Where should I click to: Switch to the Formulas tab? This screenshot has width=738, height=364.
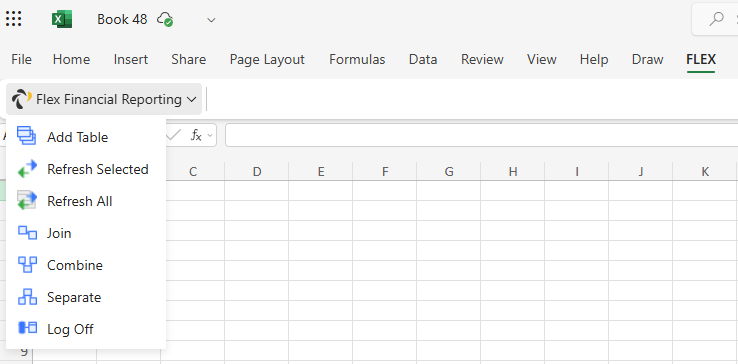(x=357, y=59)
